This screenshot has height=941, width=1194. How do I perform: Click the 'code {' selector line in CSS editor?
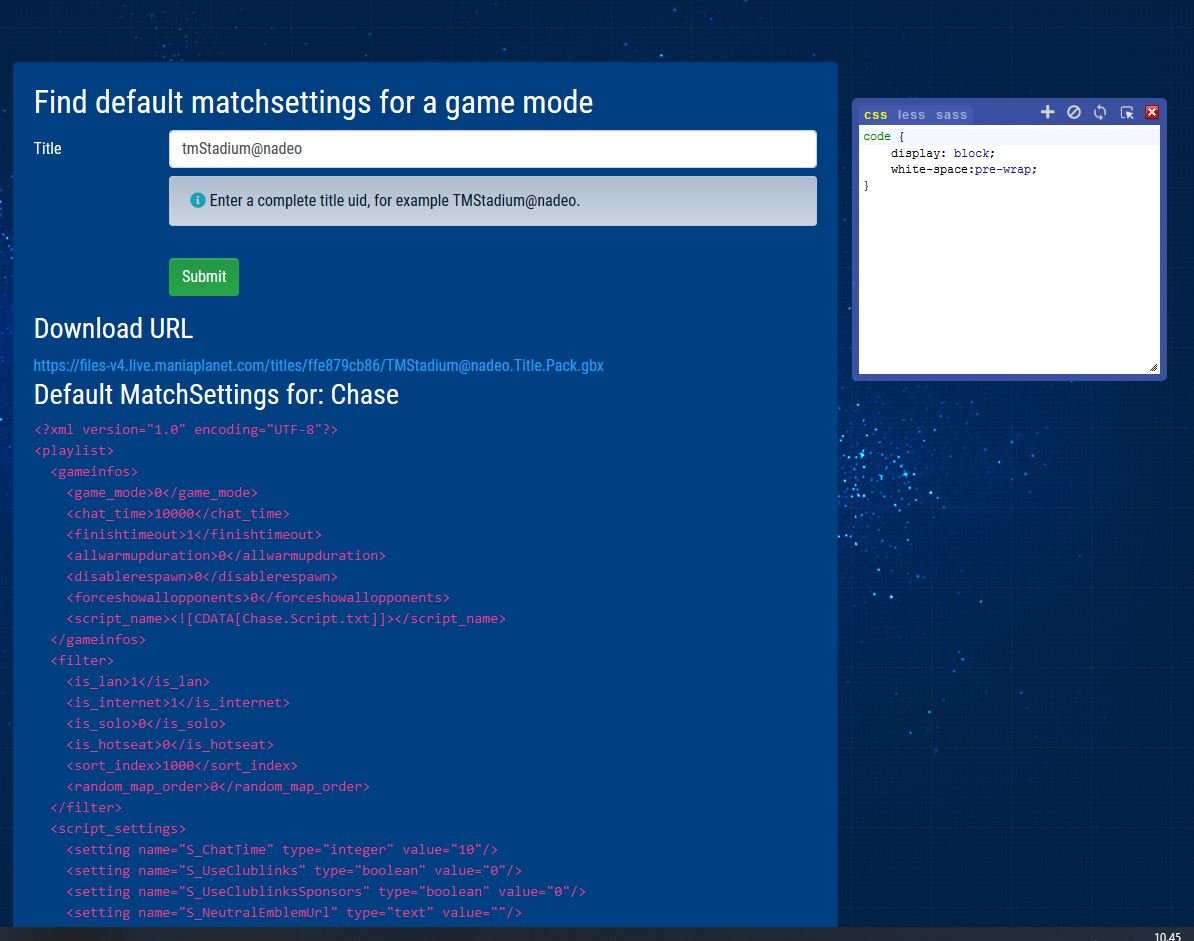[883, 136]
